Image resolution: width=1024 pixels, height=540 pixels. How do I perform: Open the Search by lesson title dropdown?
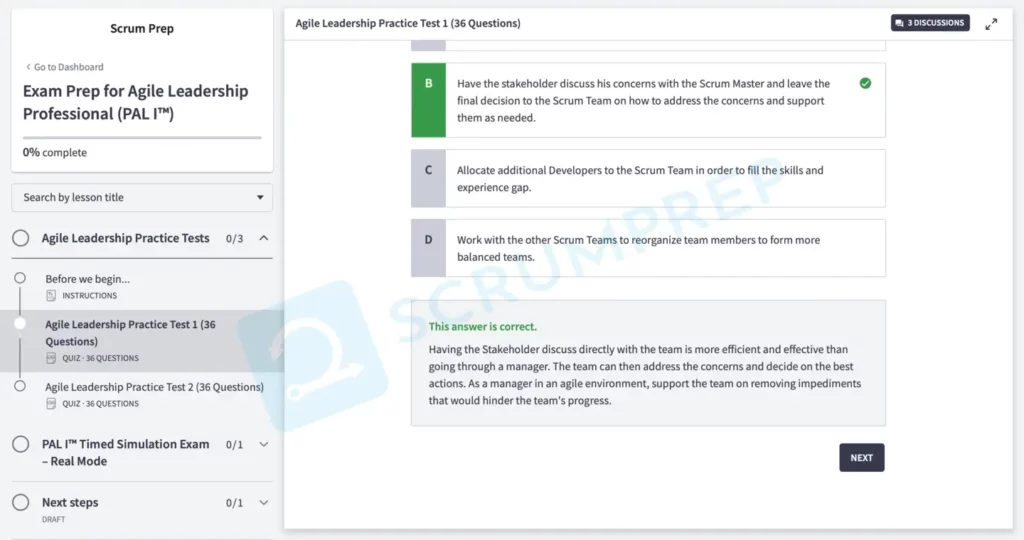[141, 197]
